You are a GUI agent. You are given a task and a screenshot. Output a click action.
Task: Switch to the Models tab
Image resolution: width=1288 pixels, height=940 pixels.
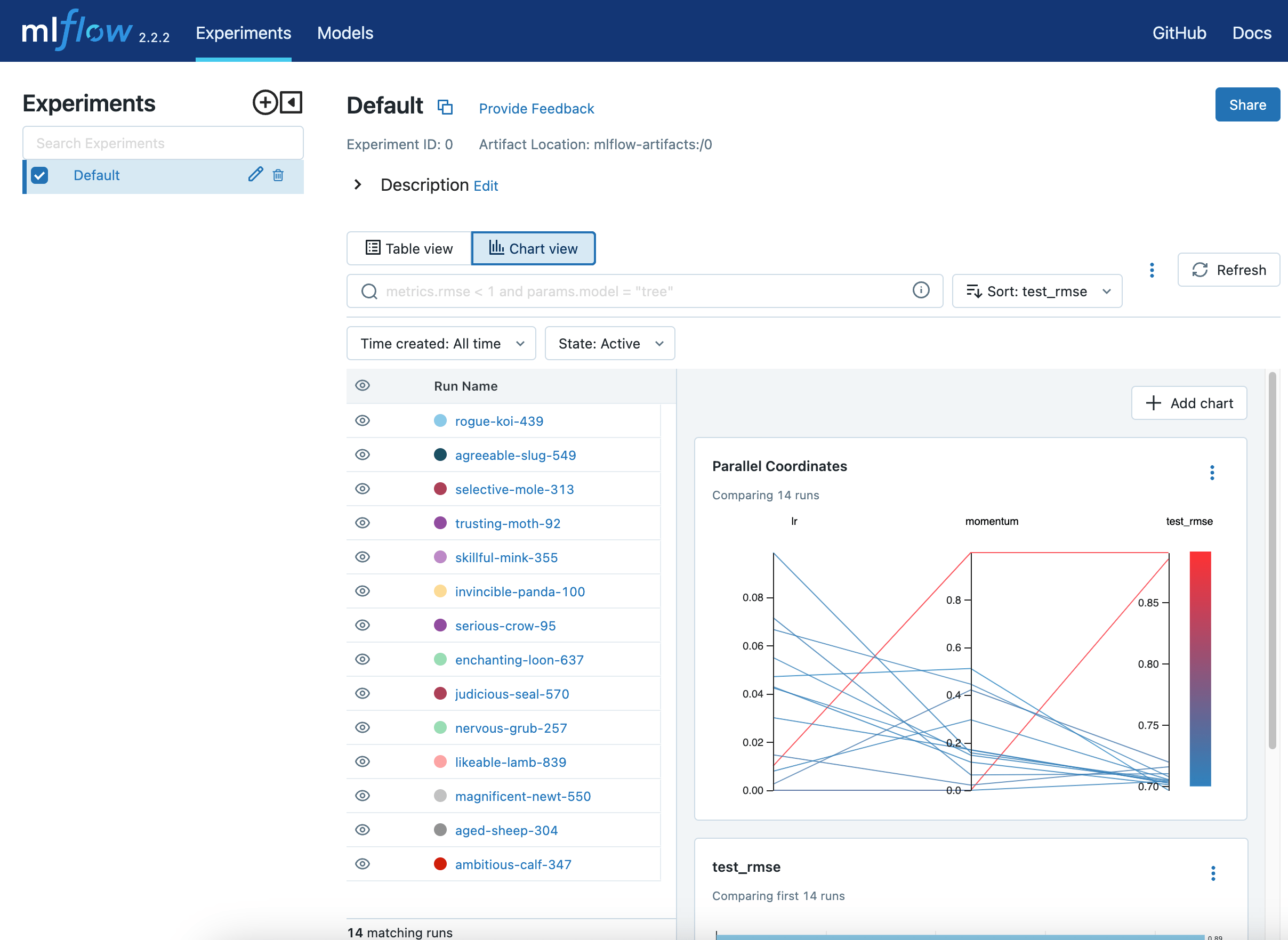(344, 33)
